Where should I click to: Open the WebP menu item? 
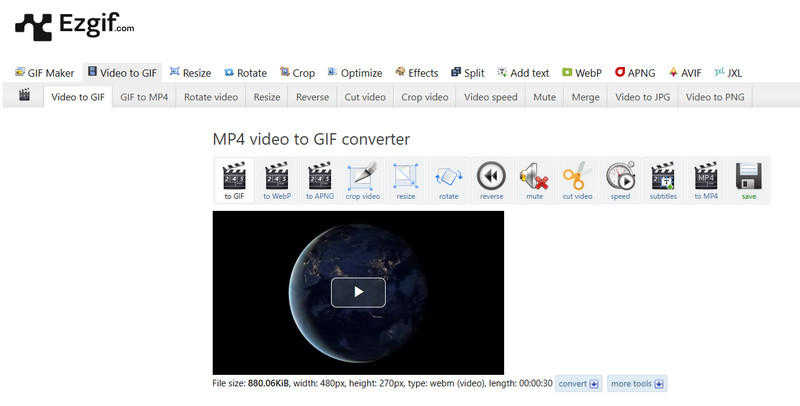(x=582, y=73)
